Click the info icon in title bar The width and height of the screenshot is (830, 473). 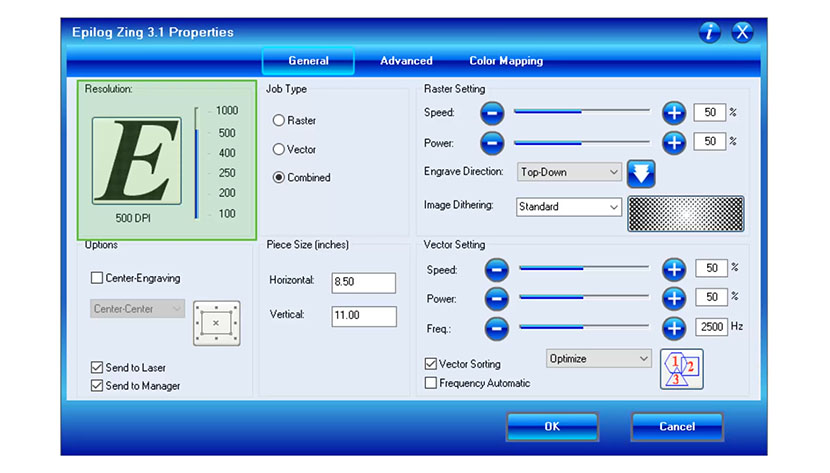click(709, 32)
